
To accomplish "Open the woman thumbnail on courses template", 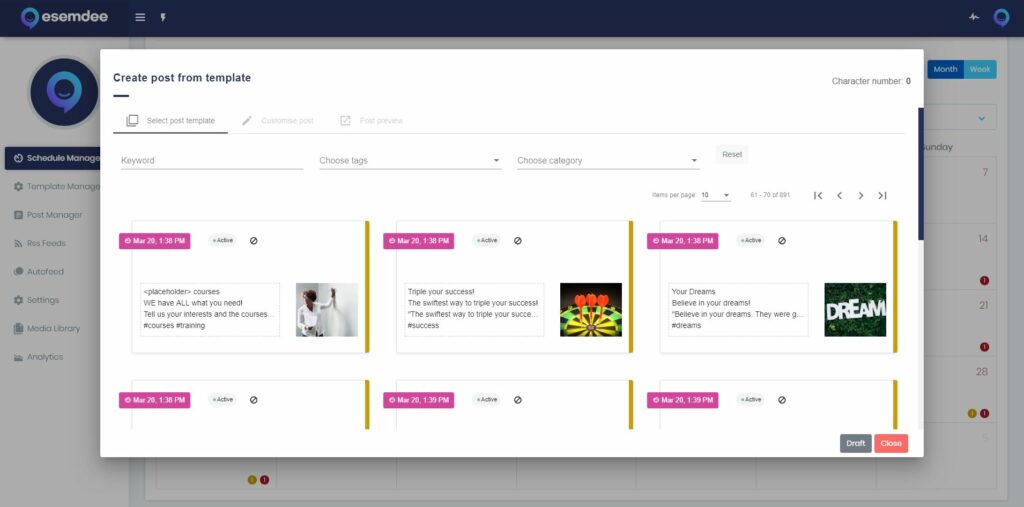I will click(x=327, y=310).
